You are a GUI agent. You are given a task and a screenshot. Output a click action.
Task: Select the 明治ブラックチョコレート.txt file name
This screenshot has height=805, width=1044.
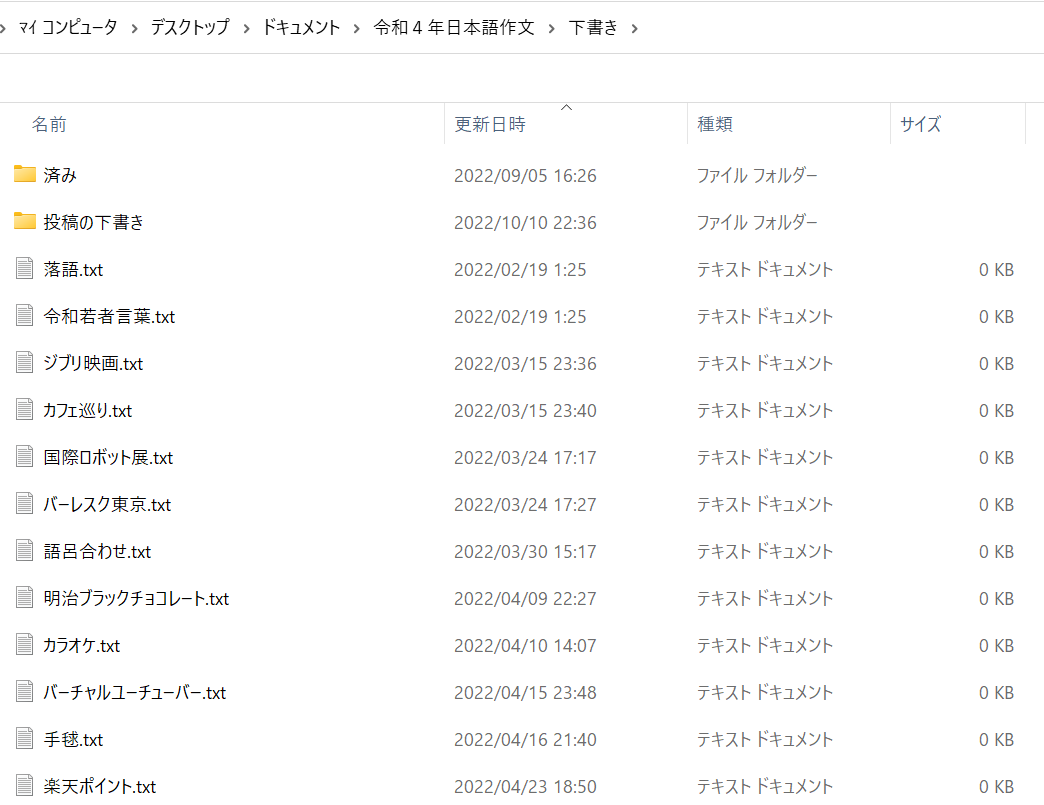(x=136, y=599)
